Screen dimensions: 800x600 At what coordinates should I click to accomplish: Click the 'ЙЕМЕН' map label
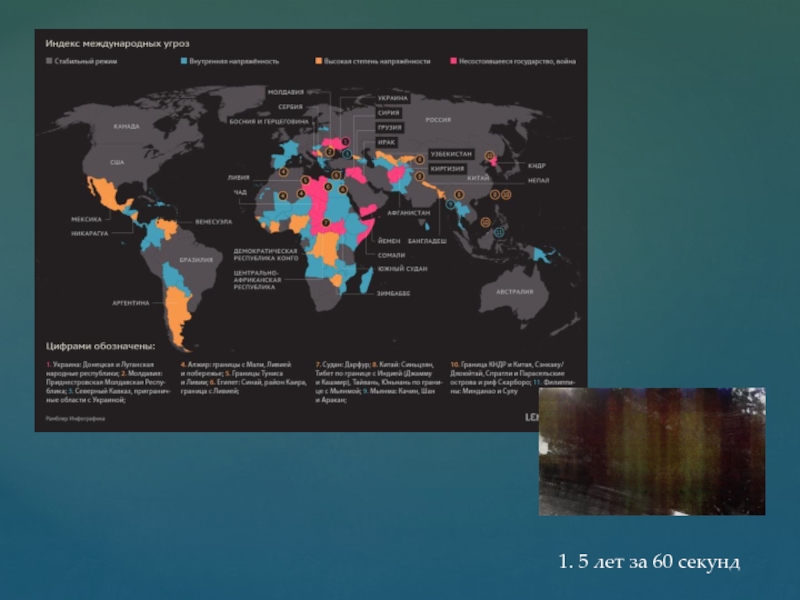point(389,241)
